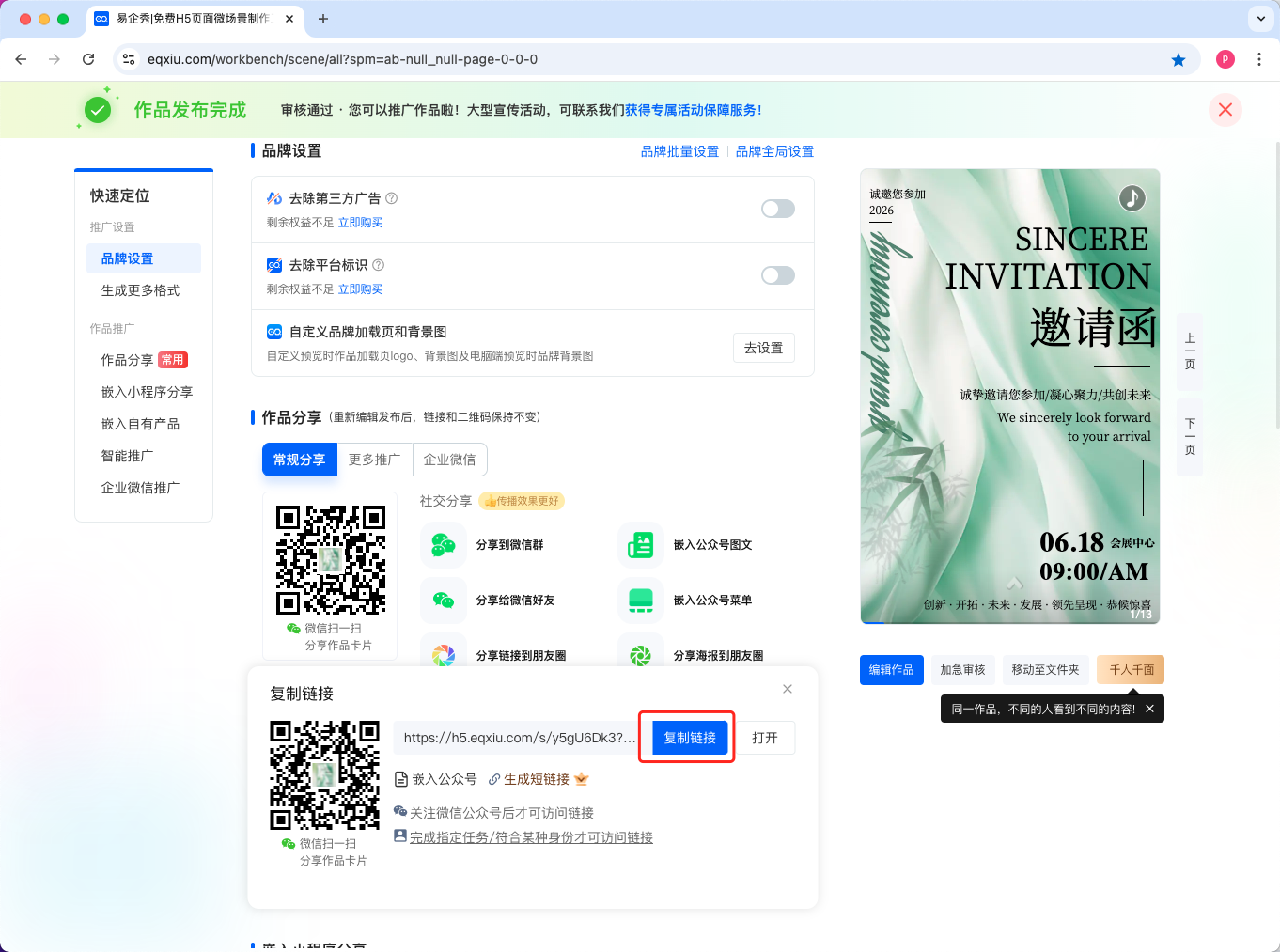Bookmark this page with the star icon

pos(1179,59)
